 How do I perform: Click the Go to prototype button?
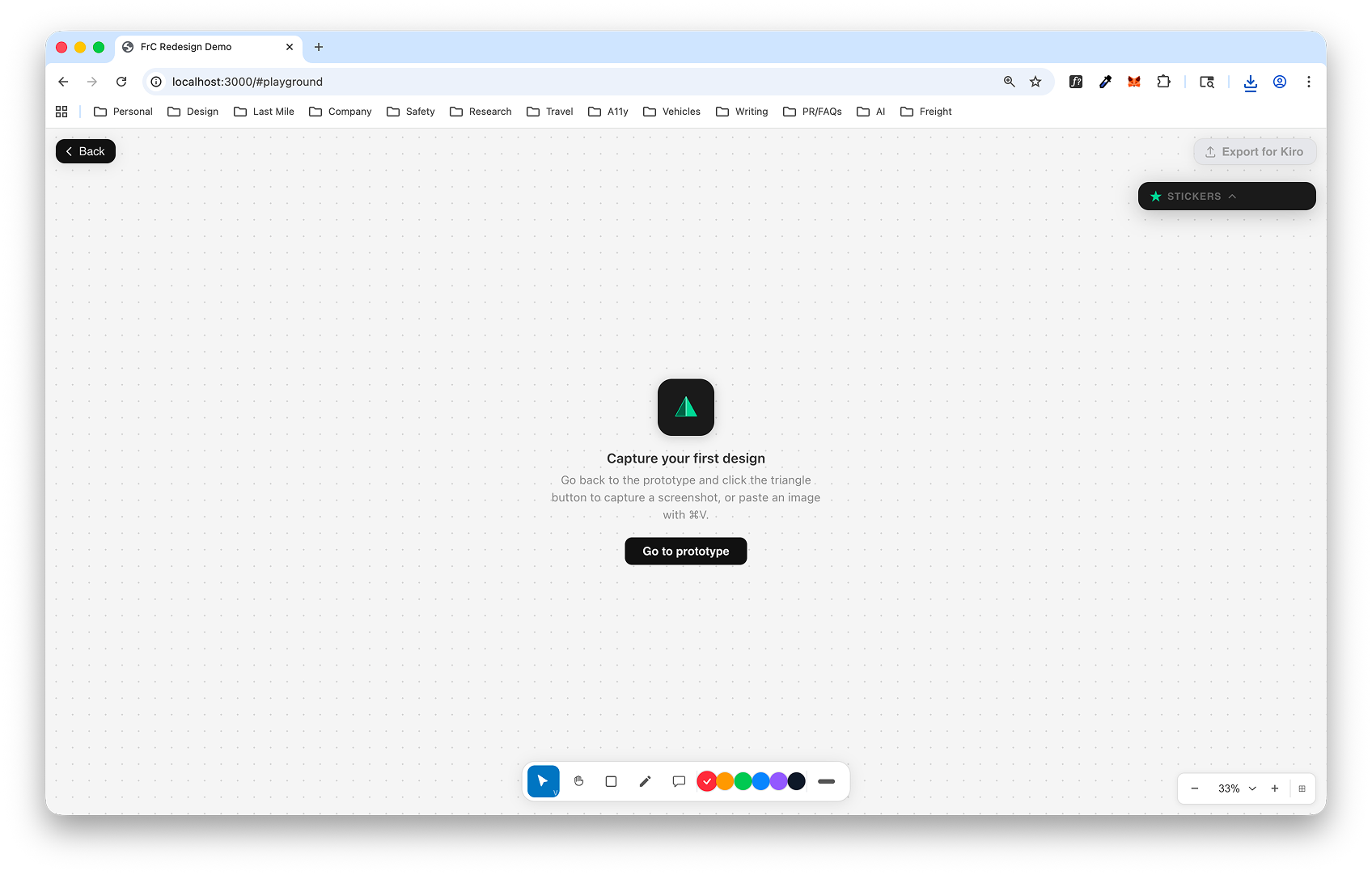(x=685, y=551)
